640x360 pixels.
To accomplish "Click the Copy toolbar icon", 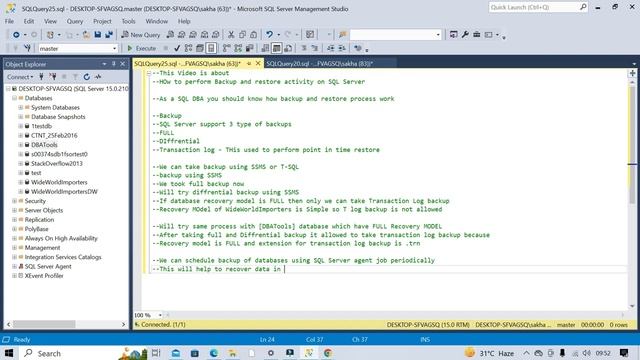I will [x=242, y=35].
